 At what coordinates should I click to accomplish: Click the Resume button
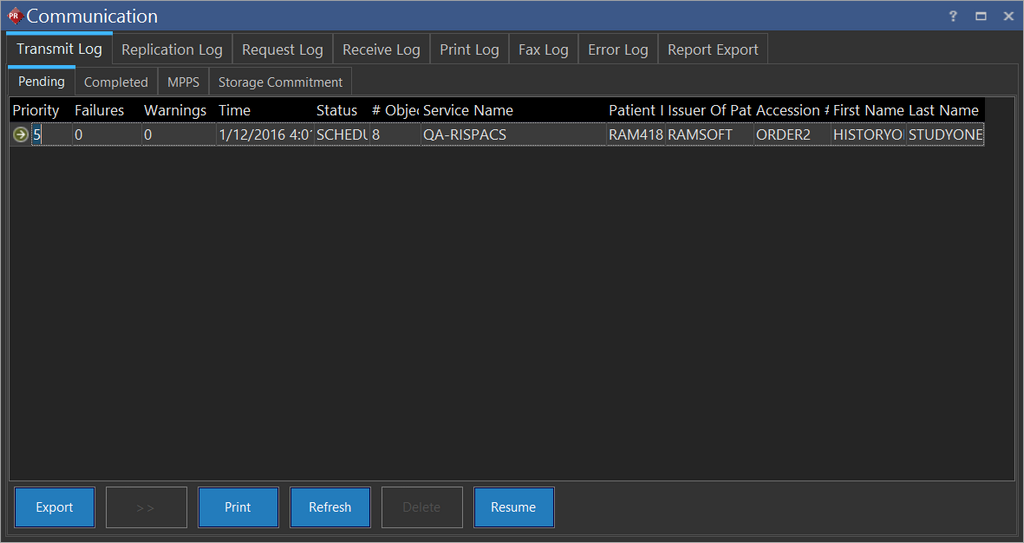(x=513, y=507)
